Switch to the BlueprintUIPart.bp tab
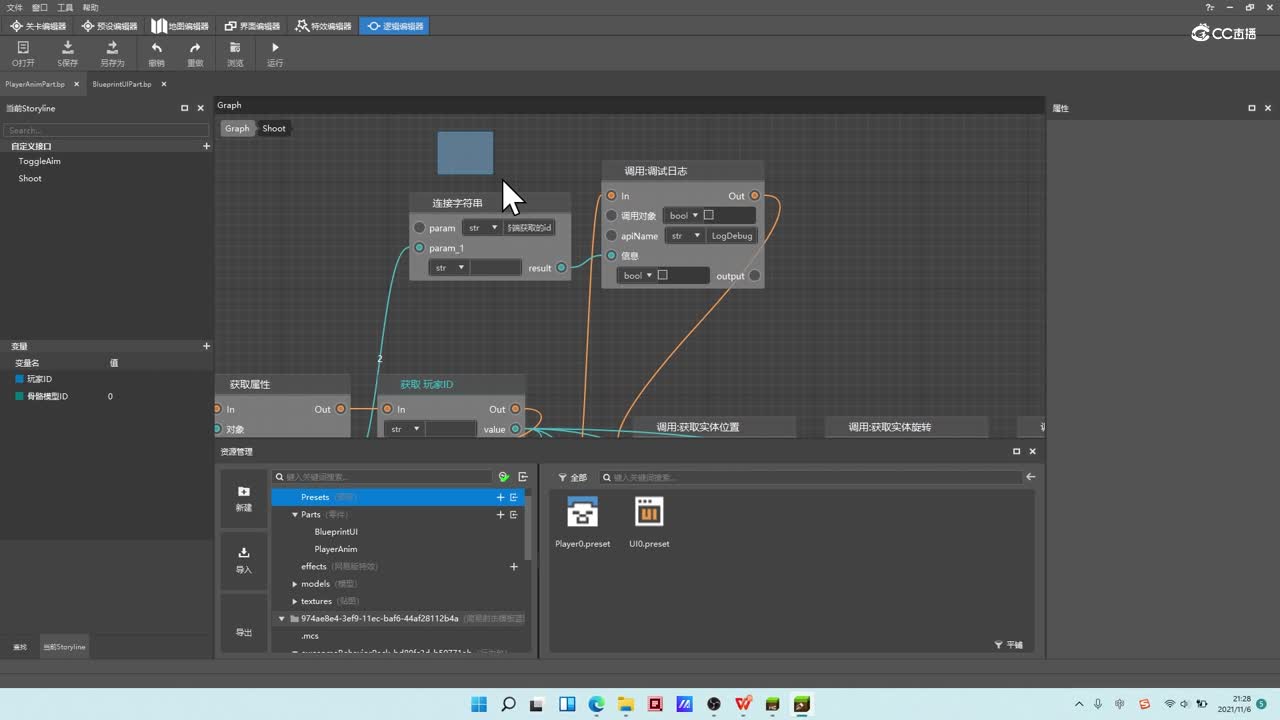The width and height of the screenshot is (1280, 720). pos(122,84)
